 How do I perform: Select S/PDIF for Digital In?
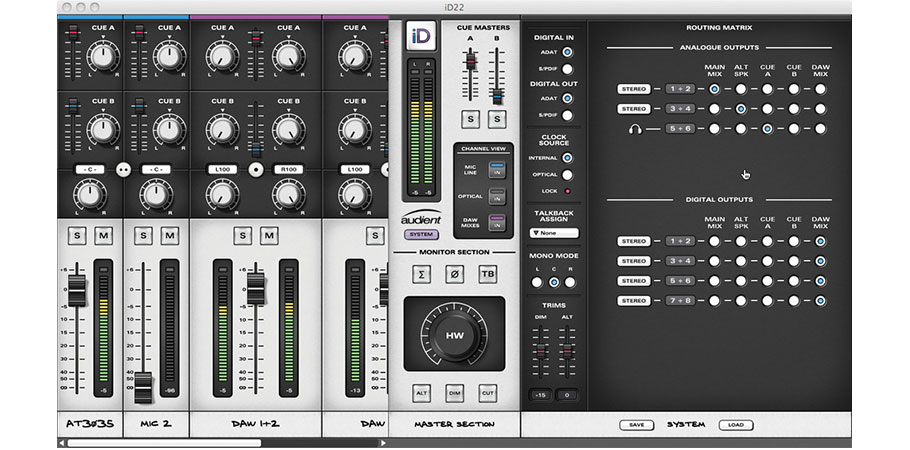[567, 69]
